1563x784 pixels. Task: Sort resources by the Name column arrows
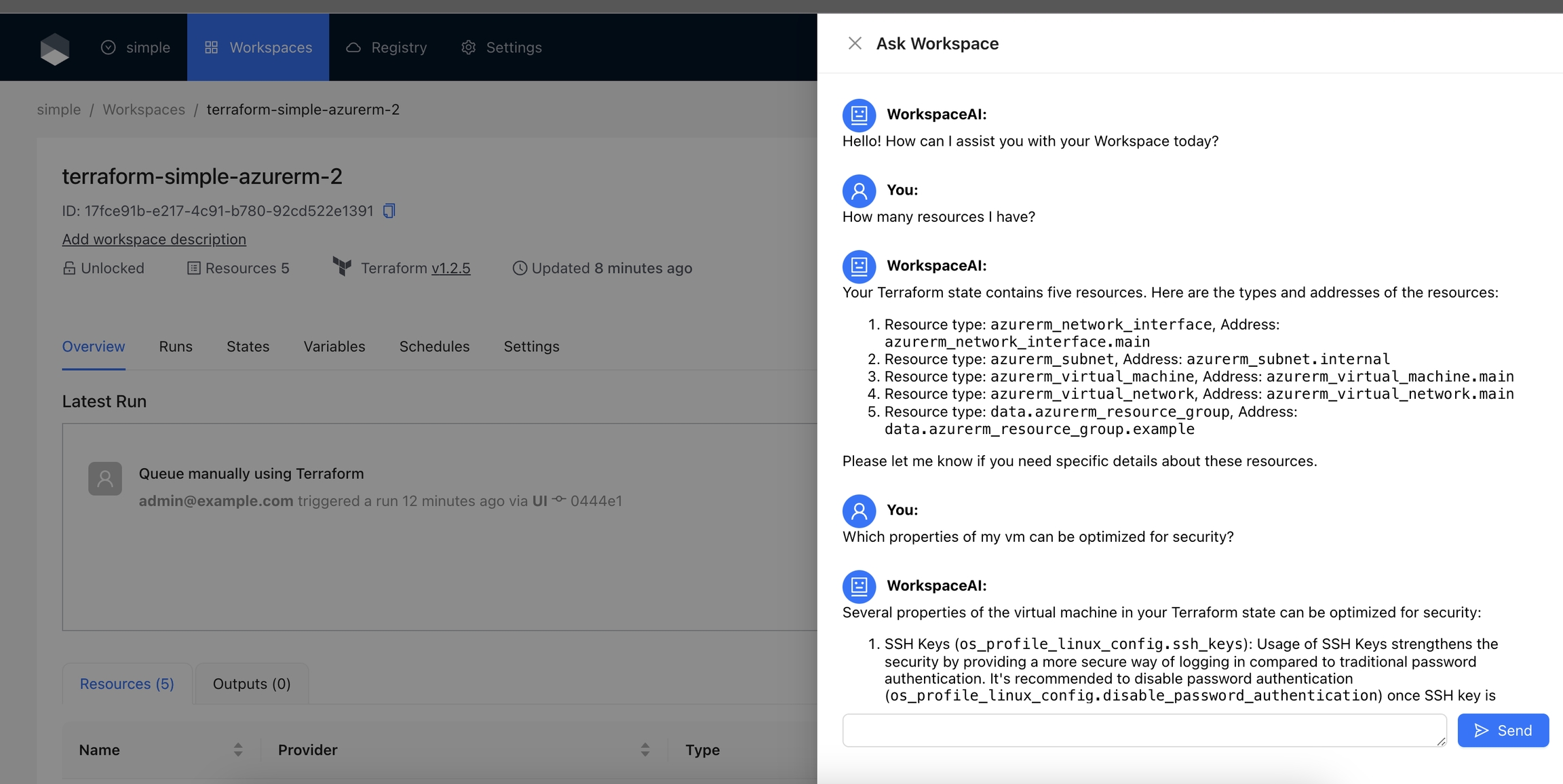coord(238,749)
